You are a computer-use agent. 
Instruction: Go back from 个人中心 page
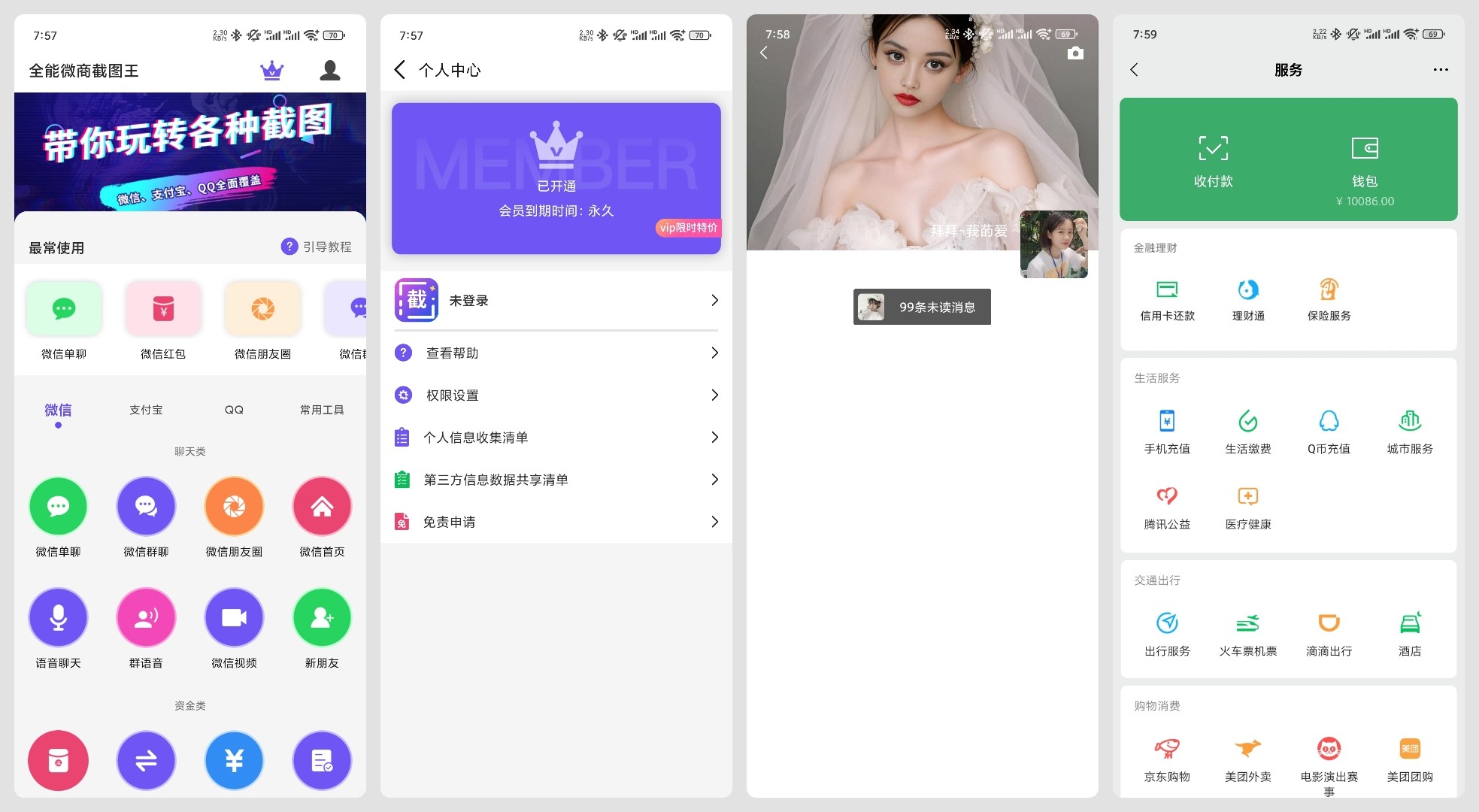(x=400, y=70)
